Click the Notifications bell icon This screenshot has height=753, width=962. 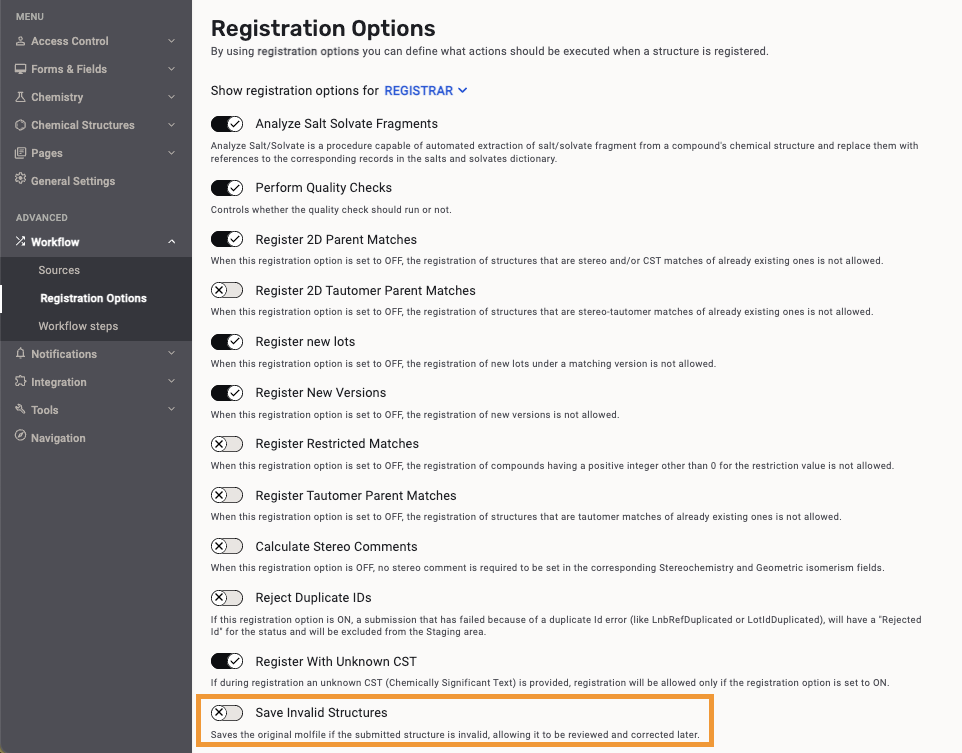pyautogui.click(x=21, y=354)
